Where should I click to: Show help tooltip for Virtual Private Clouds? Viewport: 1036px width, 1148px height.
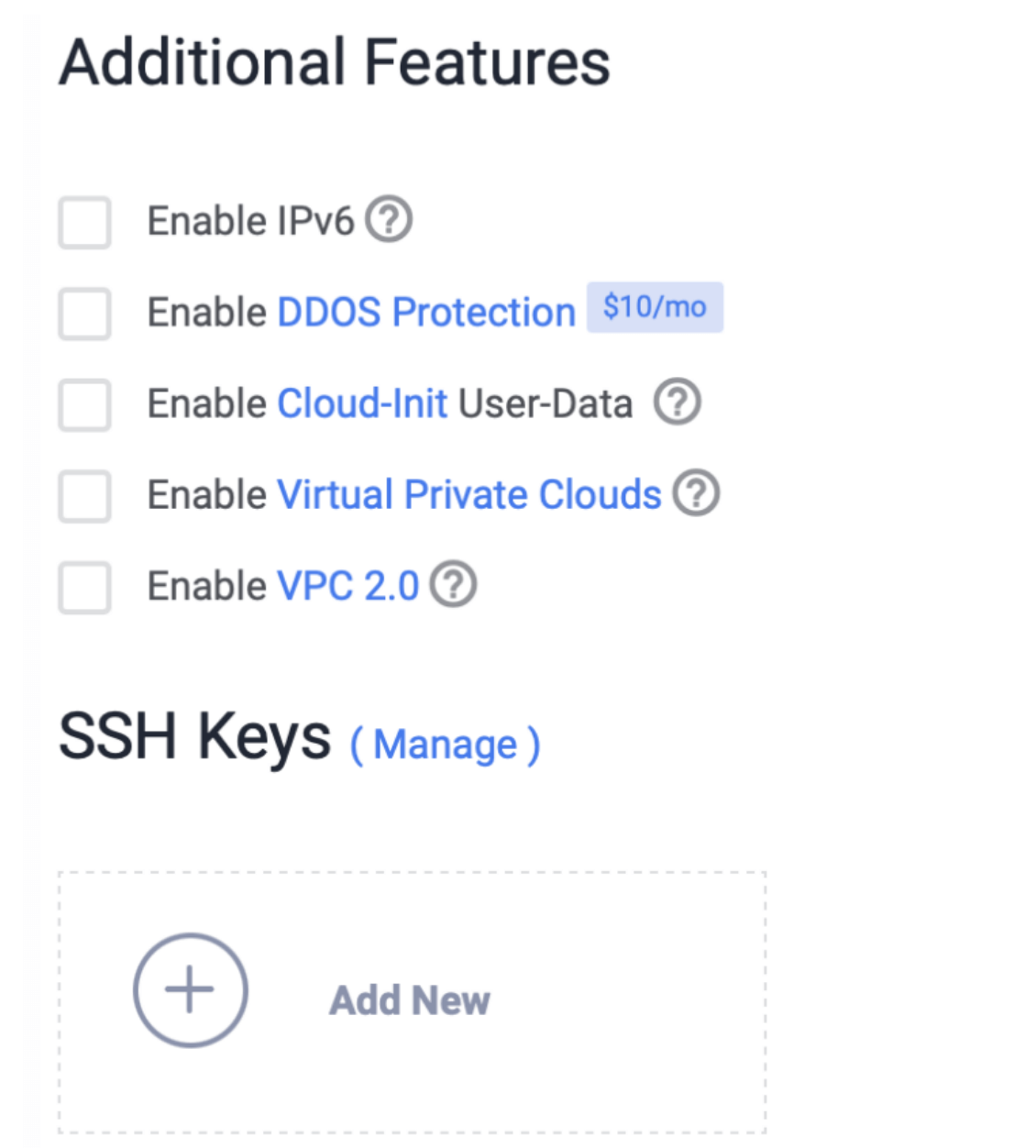[697, 493]
